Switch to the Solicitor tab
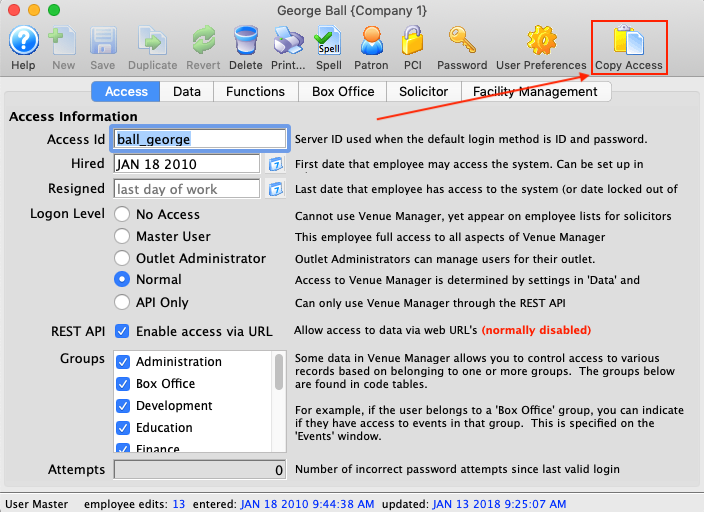 pyautogui.click(x=423, y=92)
